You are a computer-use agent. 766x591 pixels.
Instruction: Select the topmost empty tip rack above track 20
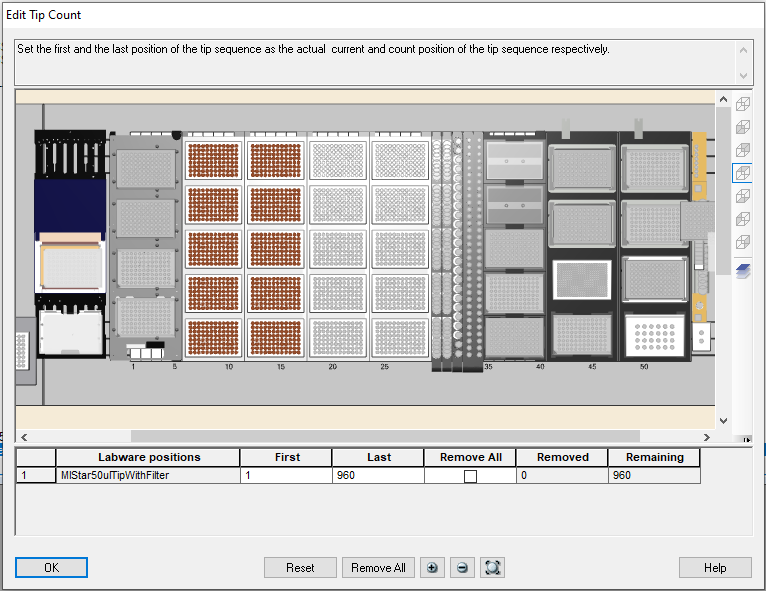tap(338, 160)
